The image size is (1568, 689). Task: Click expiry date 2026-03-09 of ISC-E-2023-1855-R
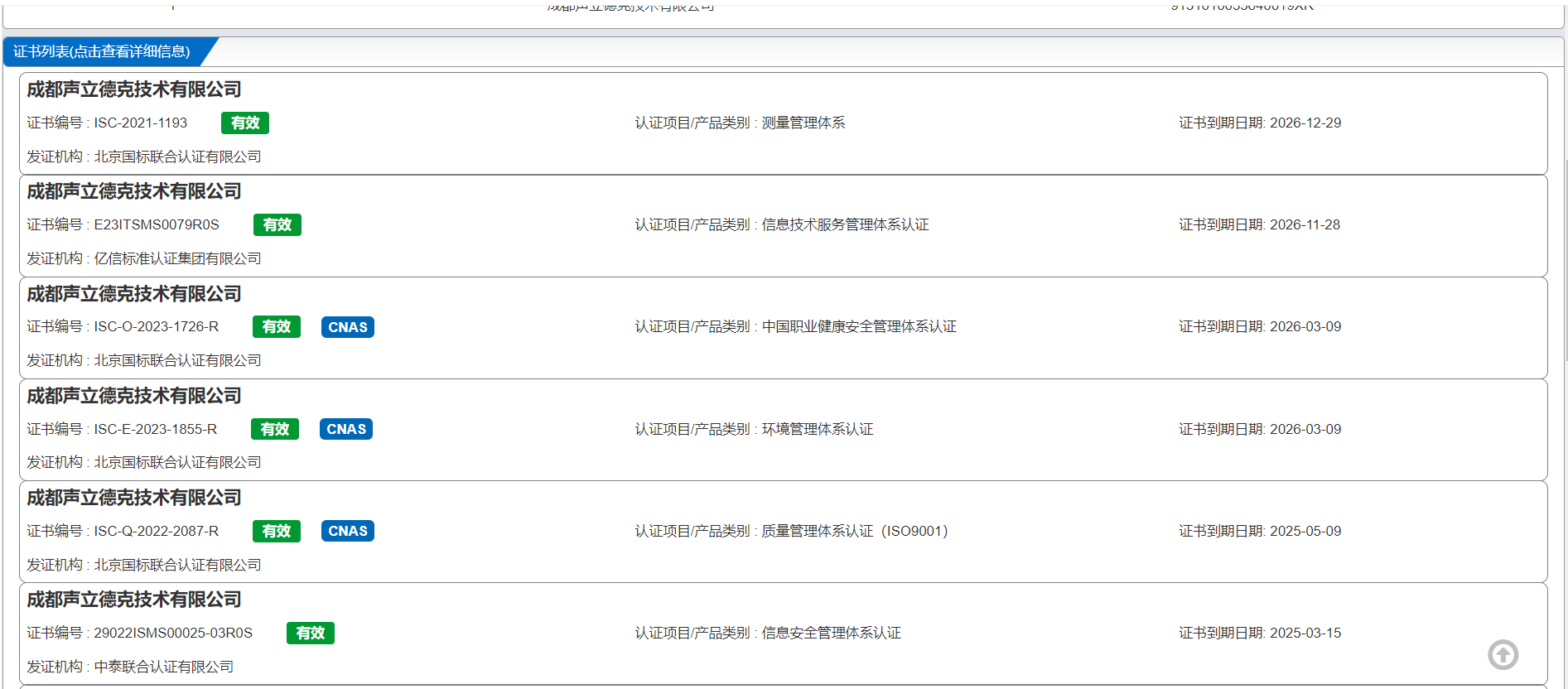tap(1305, 429)
